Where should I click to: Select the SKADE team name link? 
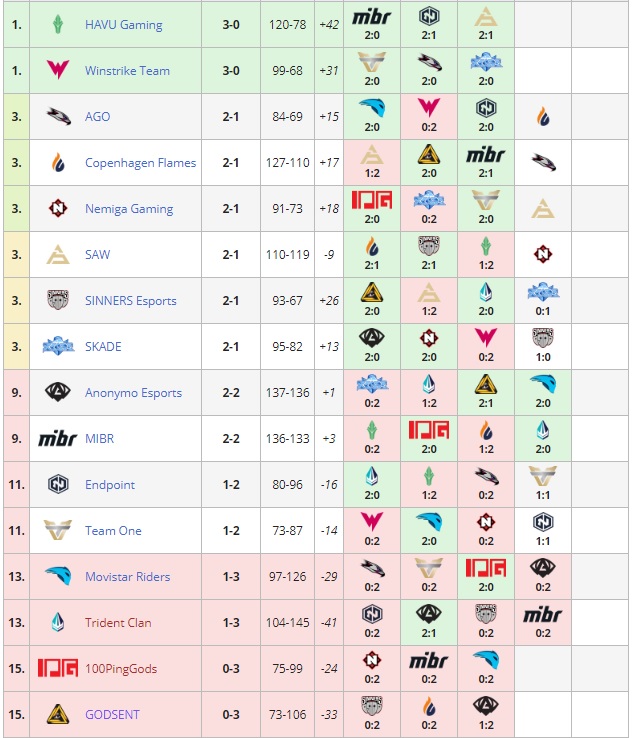pyautogui.click(x=103, y=346)
